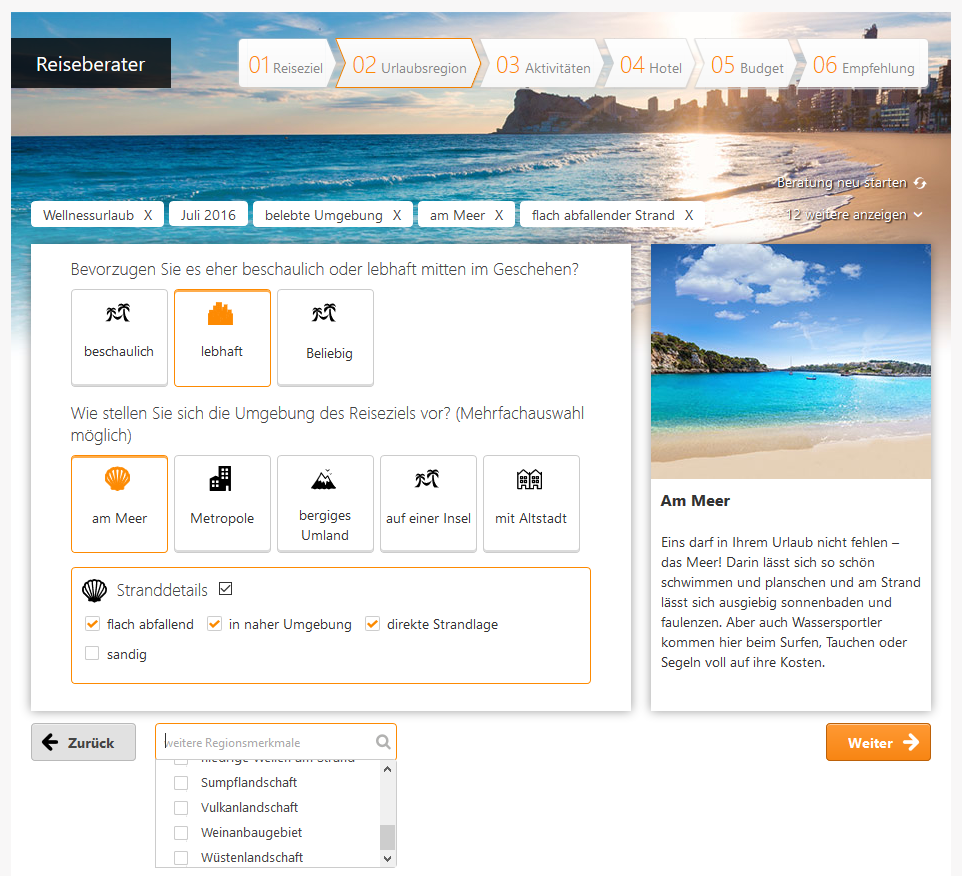962x876 pixels.
Task: Open step '02 Urlaubsregion'
Action: 409,64
